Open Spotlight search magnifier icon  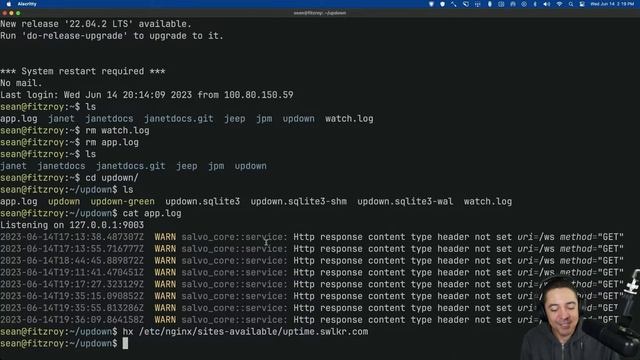571,4
